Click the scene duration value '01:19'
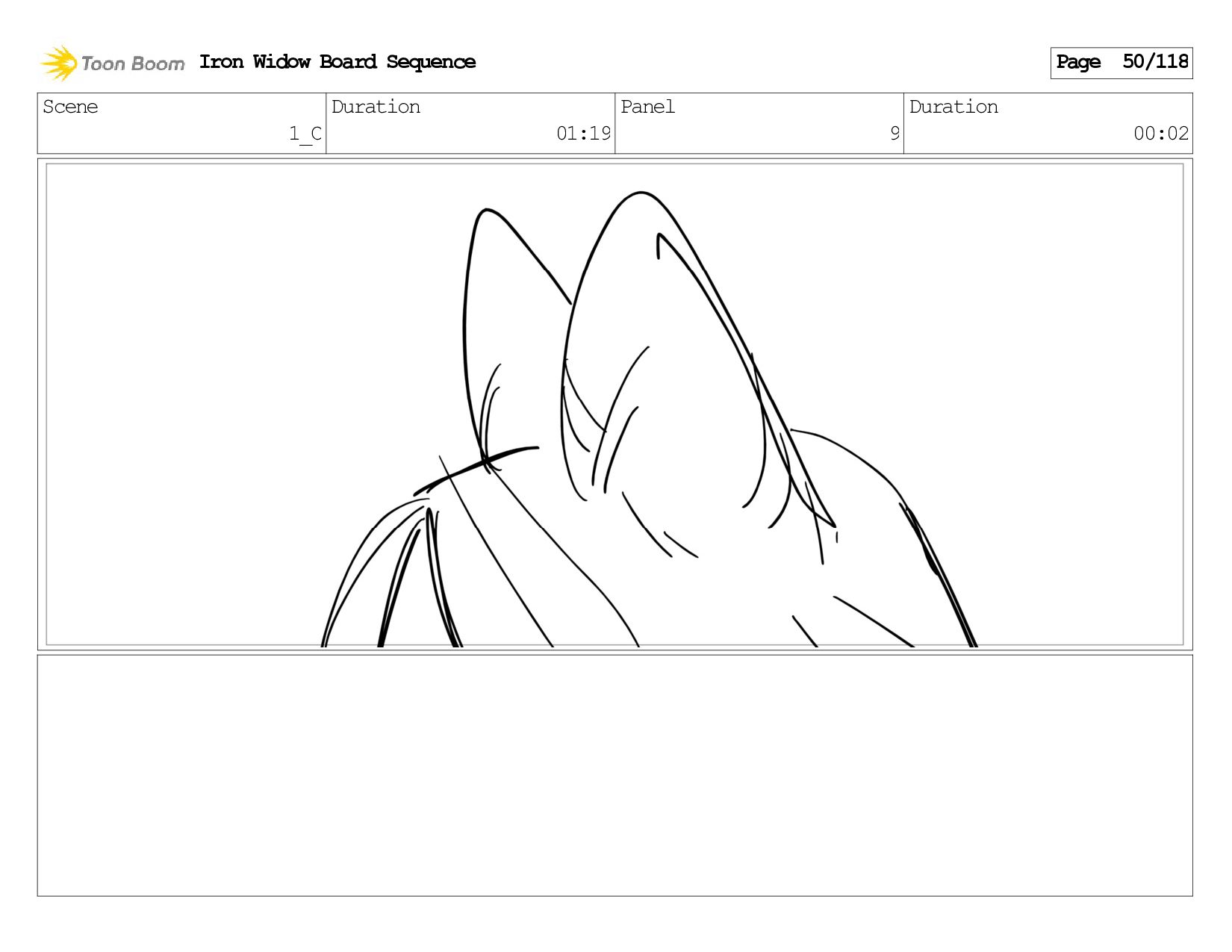This screenshot has height=952, width=1232. click(584, 134)
